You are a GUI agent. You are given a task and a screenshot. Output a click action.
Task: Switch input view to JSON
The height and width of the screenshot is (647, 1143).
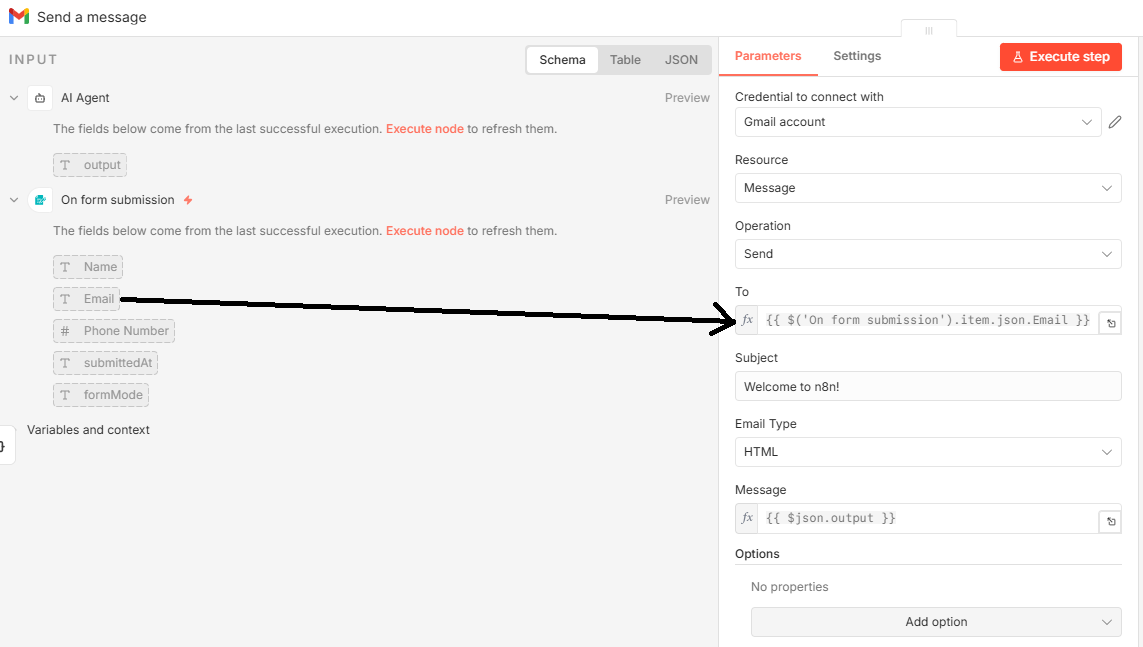[x=681, y=60]
